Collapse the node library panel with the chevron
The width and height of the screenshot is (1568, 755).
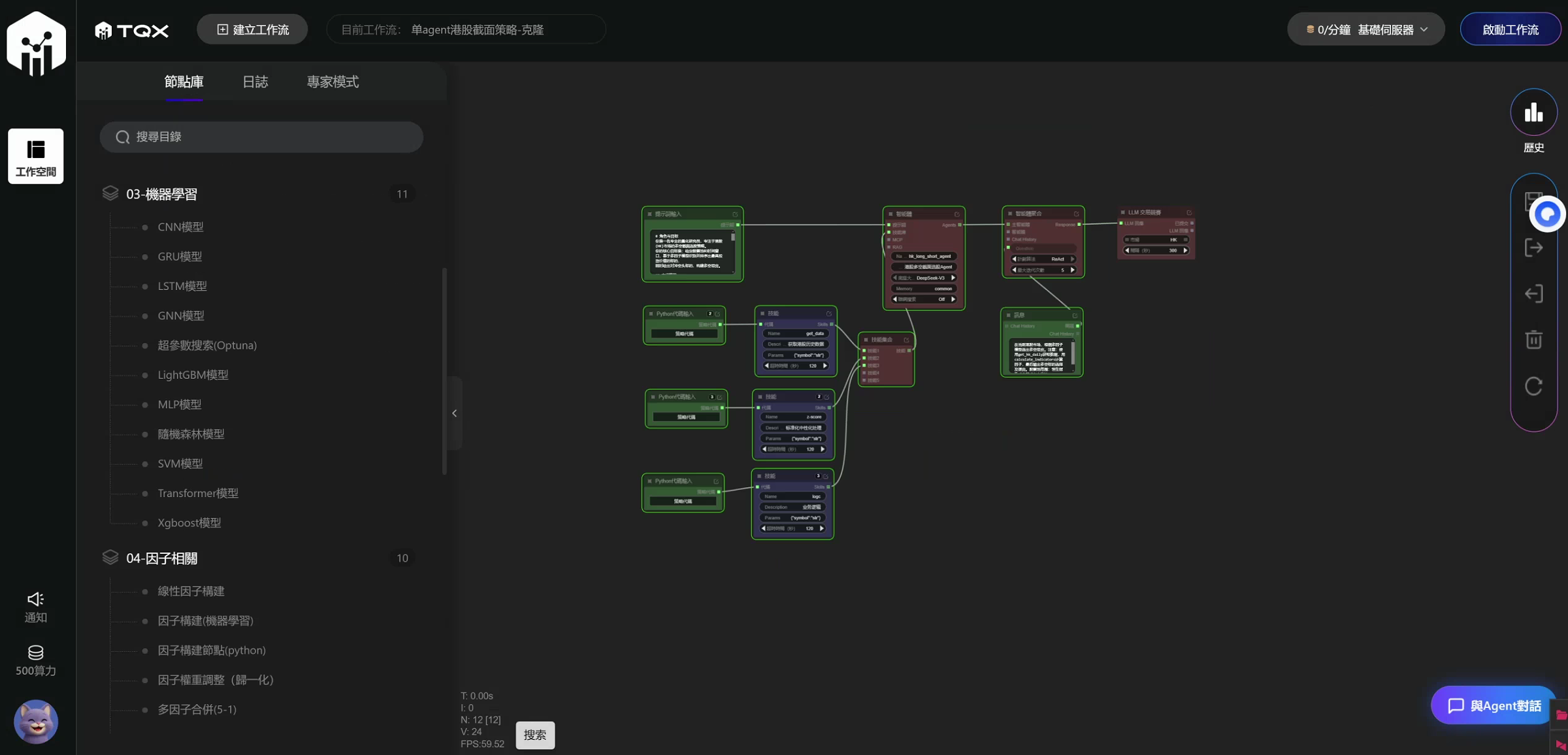454,413
